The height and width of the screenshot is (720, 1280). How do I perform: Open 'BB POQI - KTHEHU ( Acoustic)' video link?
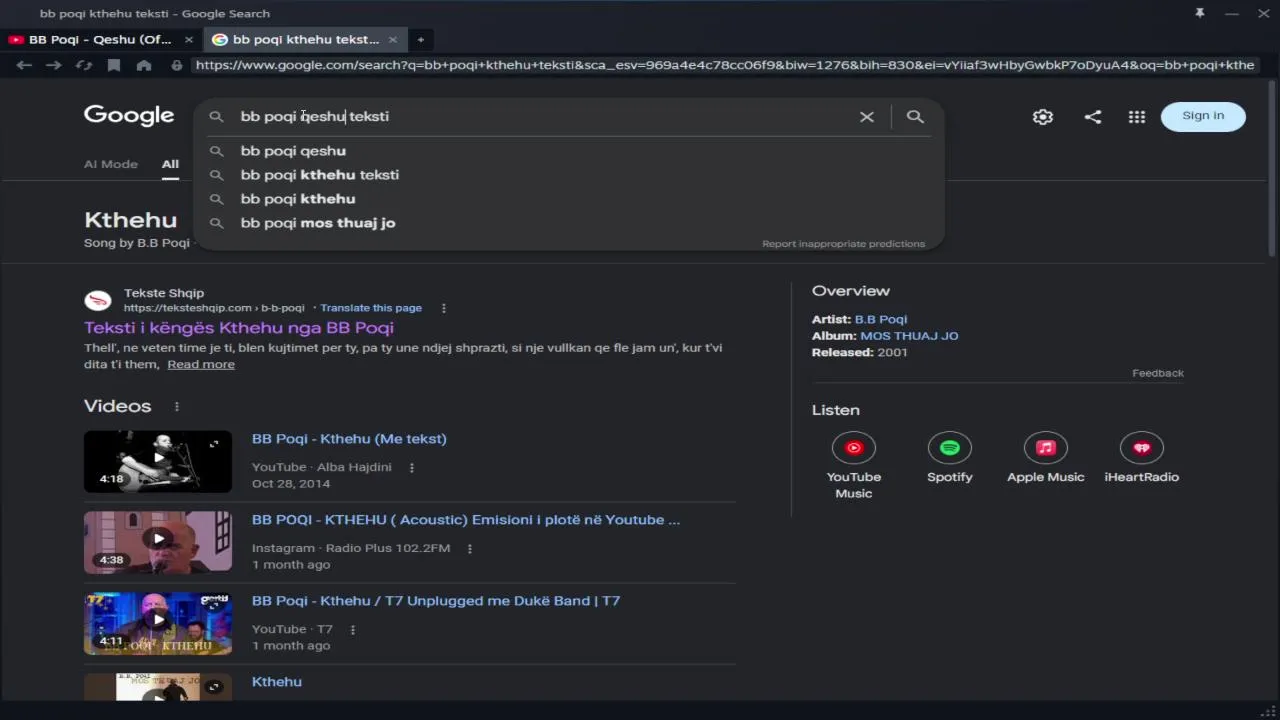[x=466, y=520]
